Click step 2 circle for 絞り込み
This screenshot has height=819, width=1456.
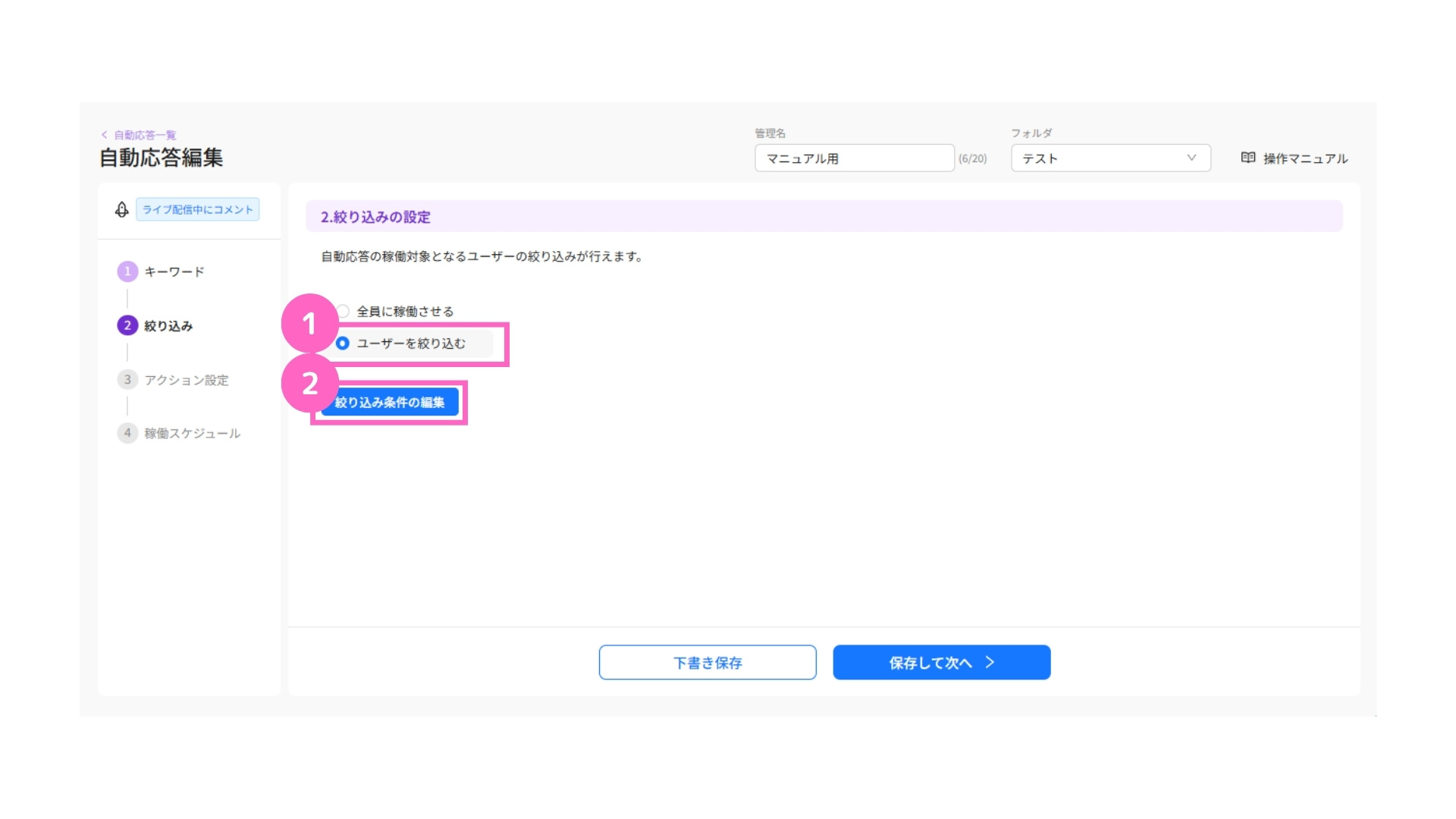pyautogui.click(x=127, y=325)
